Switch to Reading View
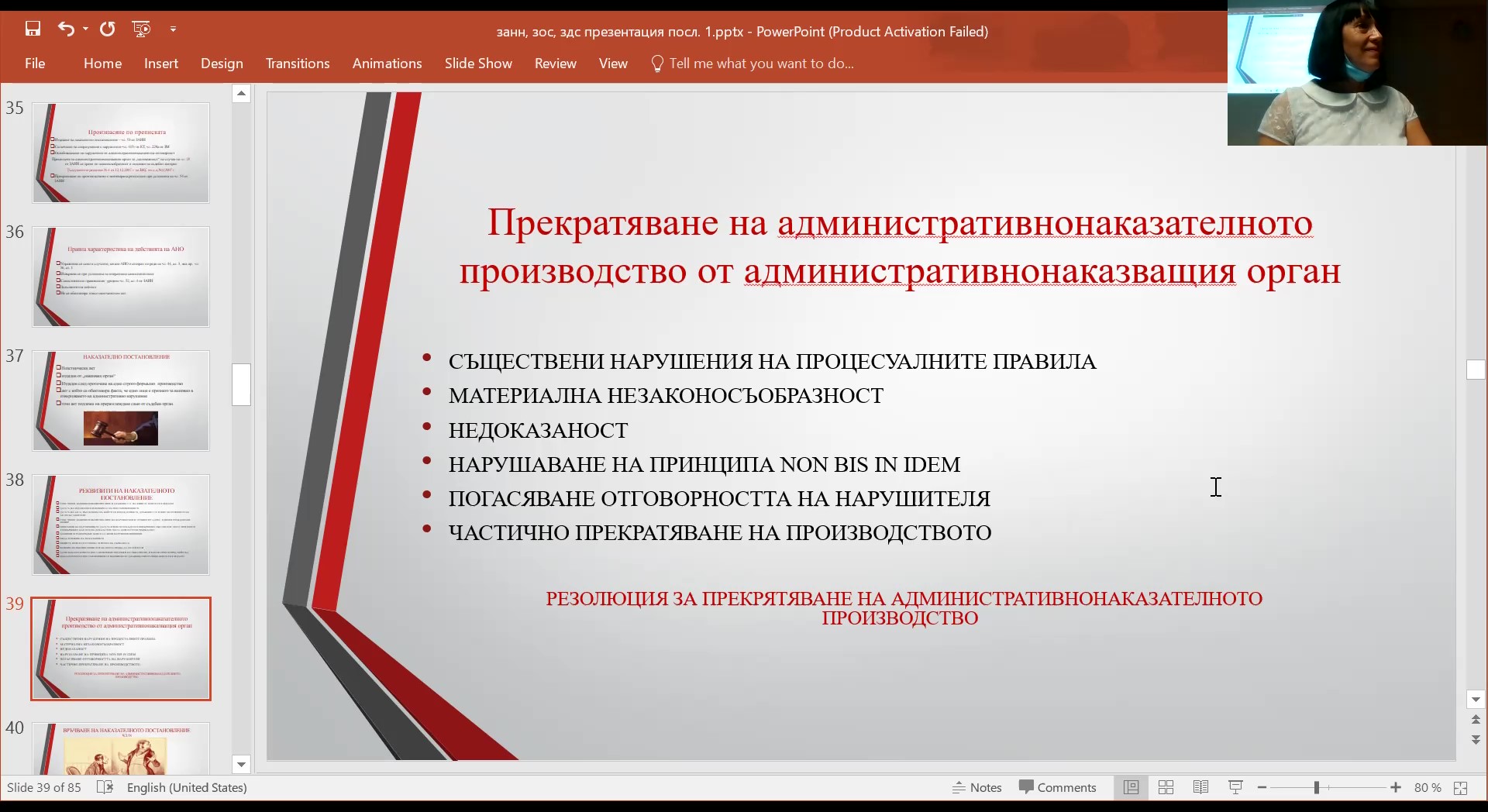The image size is (1488, 812). 1200,787
